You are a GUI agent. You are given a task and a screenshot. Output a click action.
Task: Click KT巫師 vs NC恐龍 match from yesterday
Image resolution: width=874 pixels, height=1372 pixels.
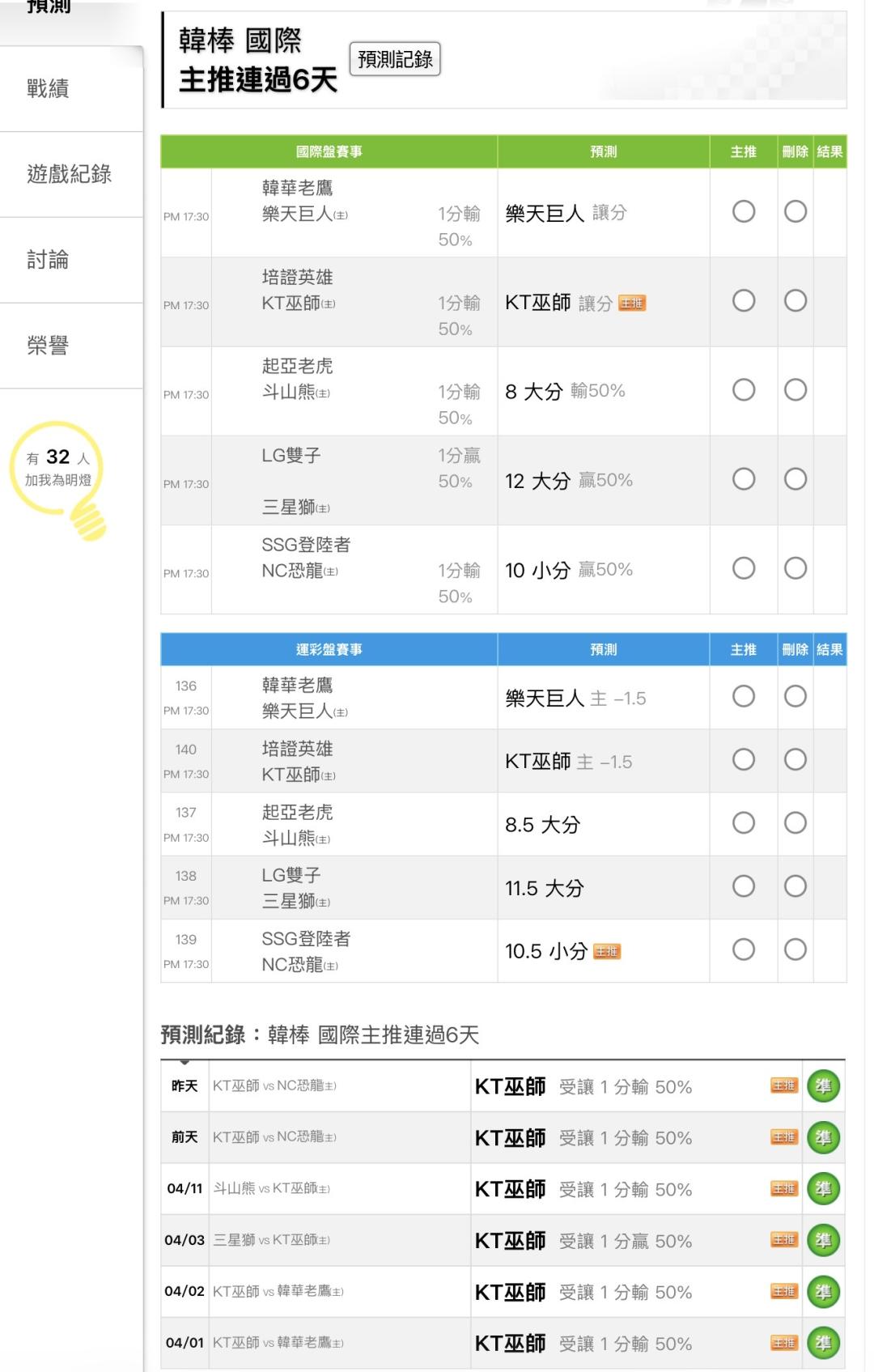[274, 1086]
